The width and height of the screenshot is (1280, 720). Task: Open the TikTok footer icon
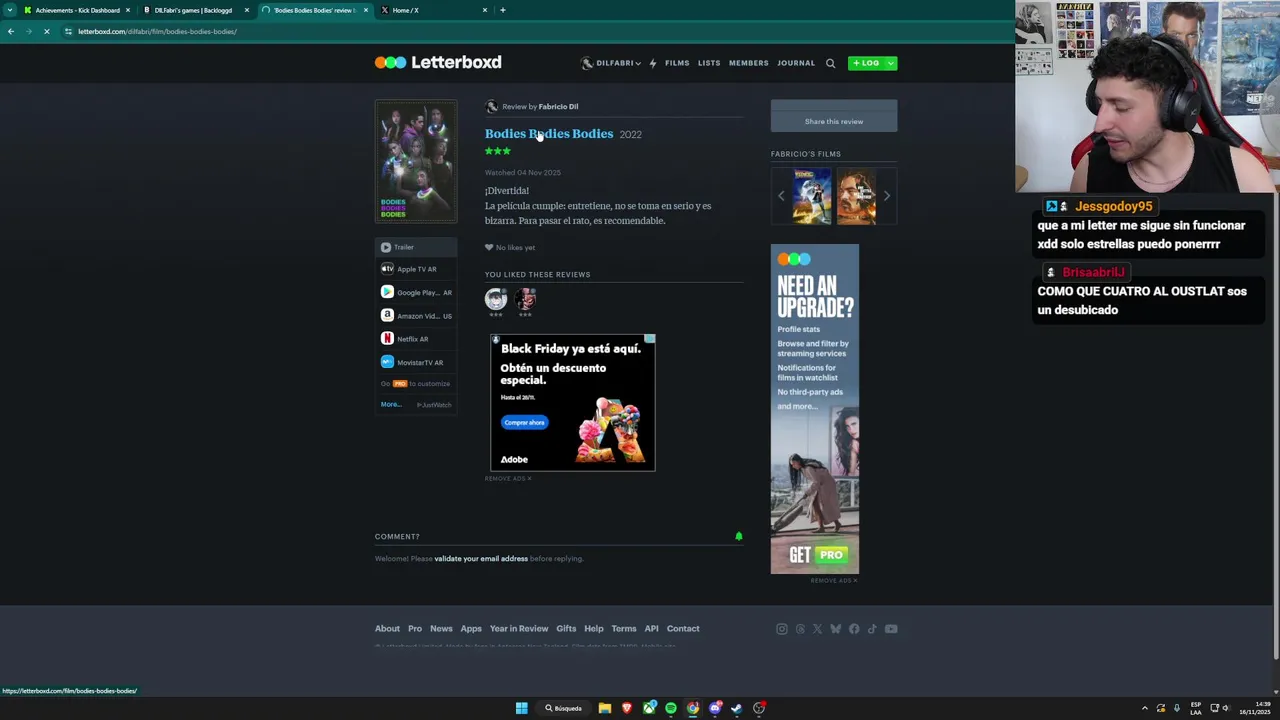coord(872,629)
